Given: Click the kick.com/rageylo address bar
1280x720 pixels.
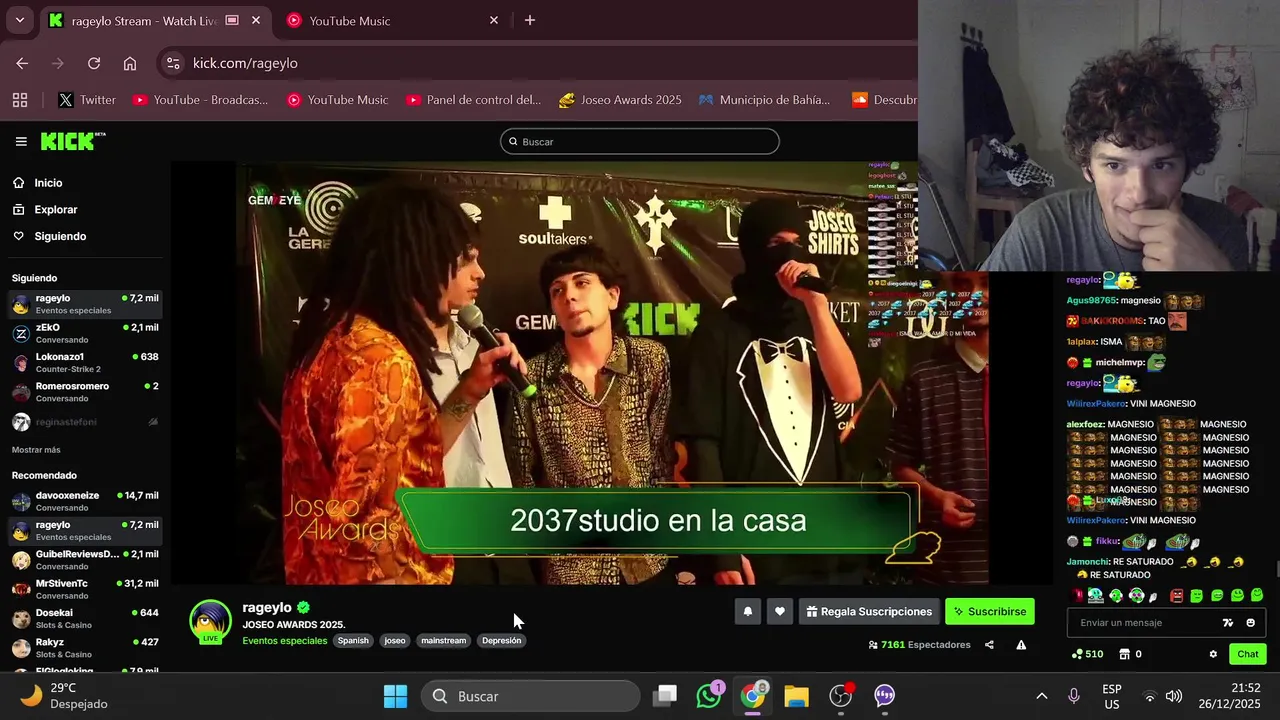Looking at the screenshot, I should pos(540,63).
